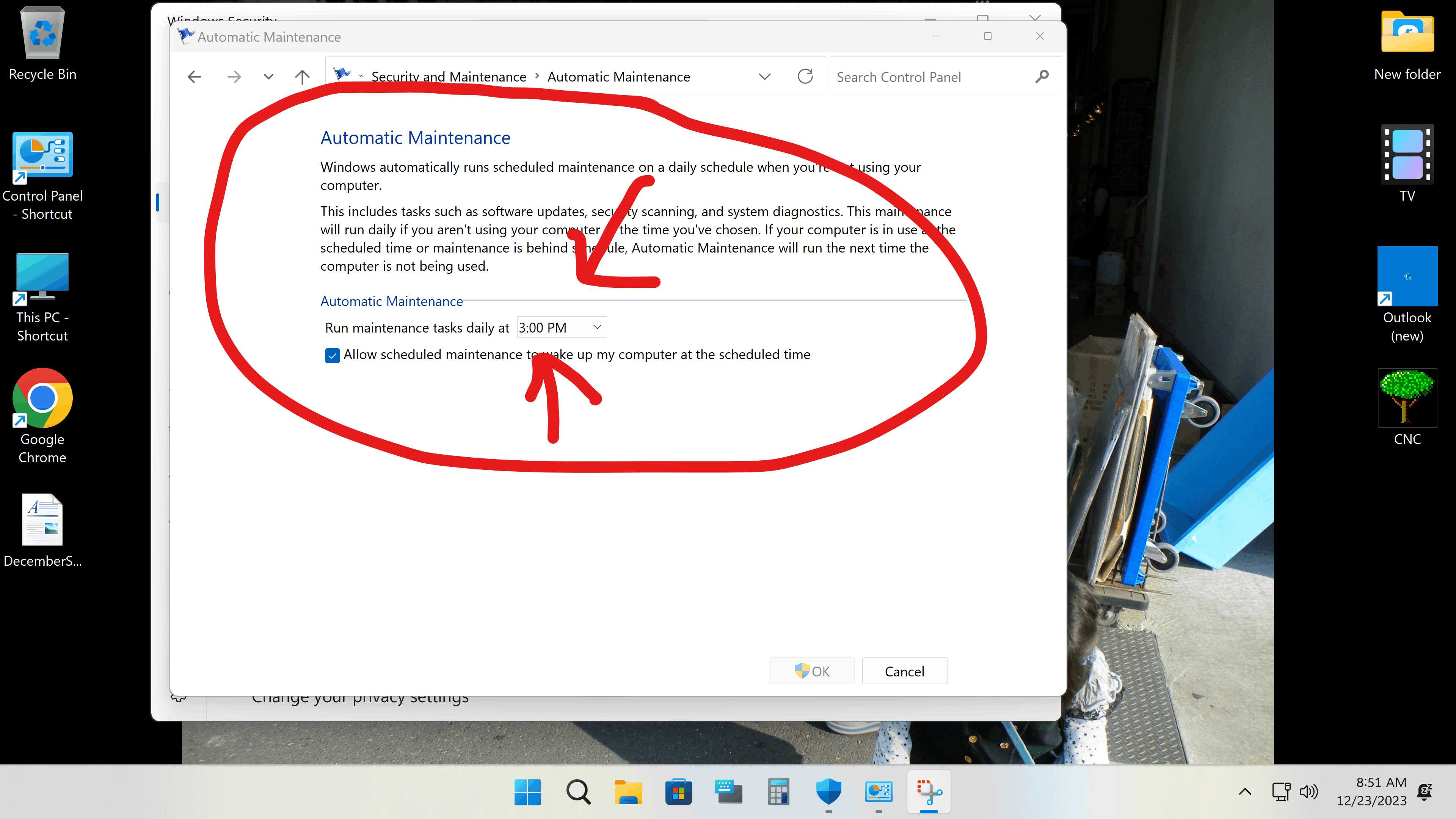Expand the address bar history dropdown
The image size is (1456, 819).
pos(764,77)
